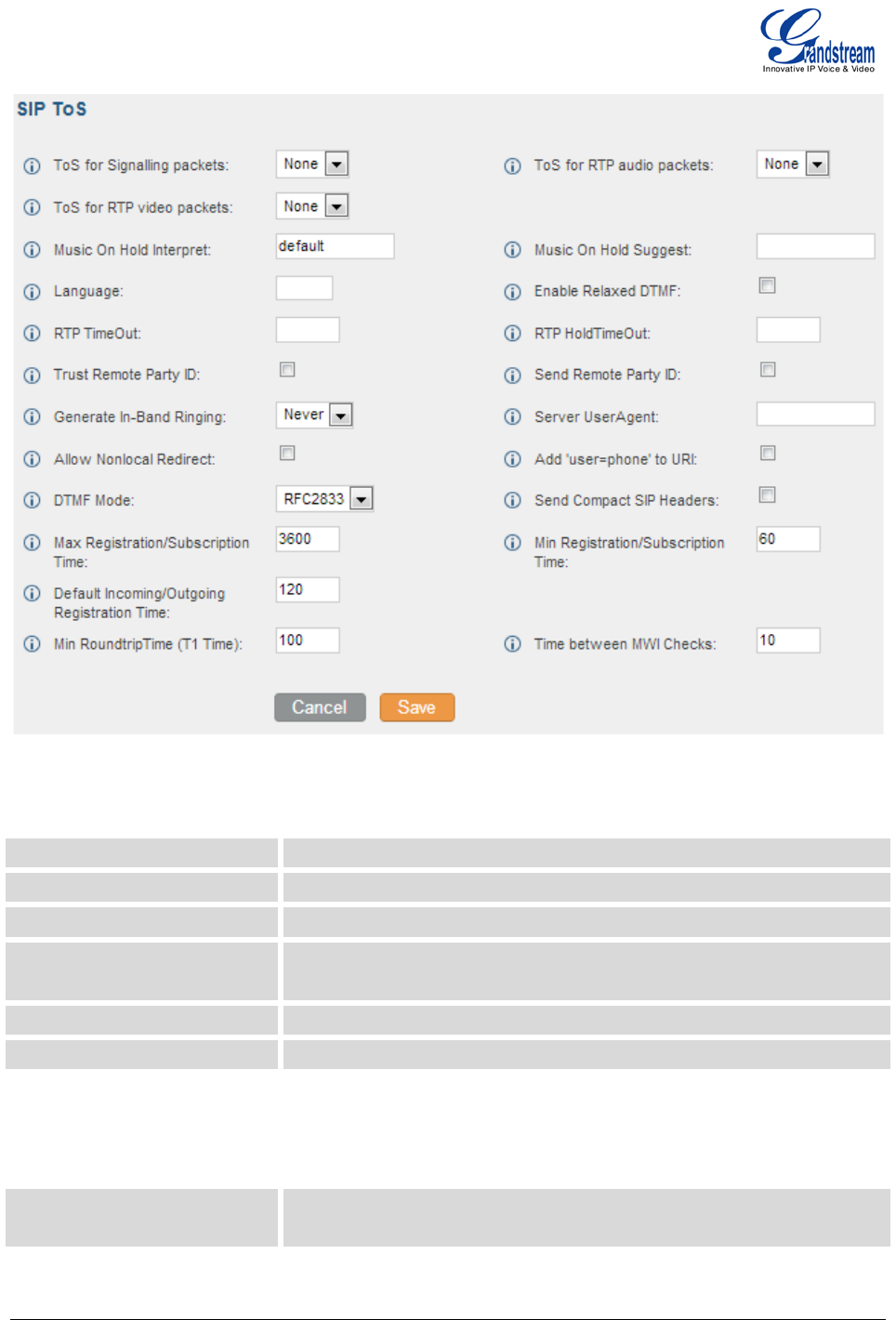This screenshot has width=896, height=1320.
Task: Click info icon beside Time between MWI Checks
Action: [x=512, y=644]
